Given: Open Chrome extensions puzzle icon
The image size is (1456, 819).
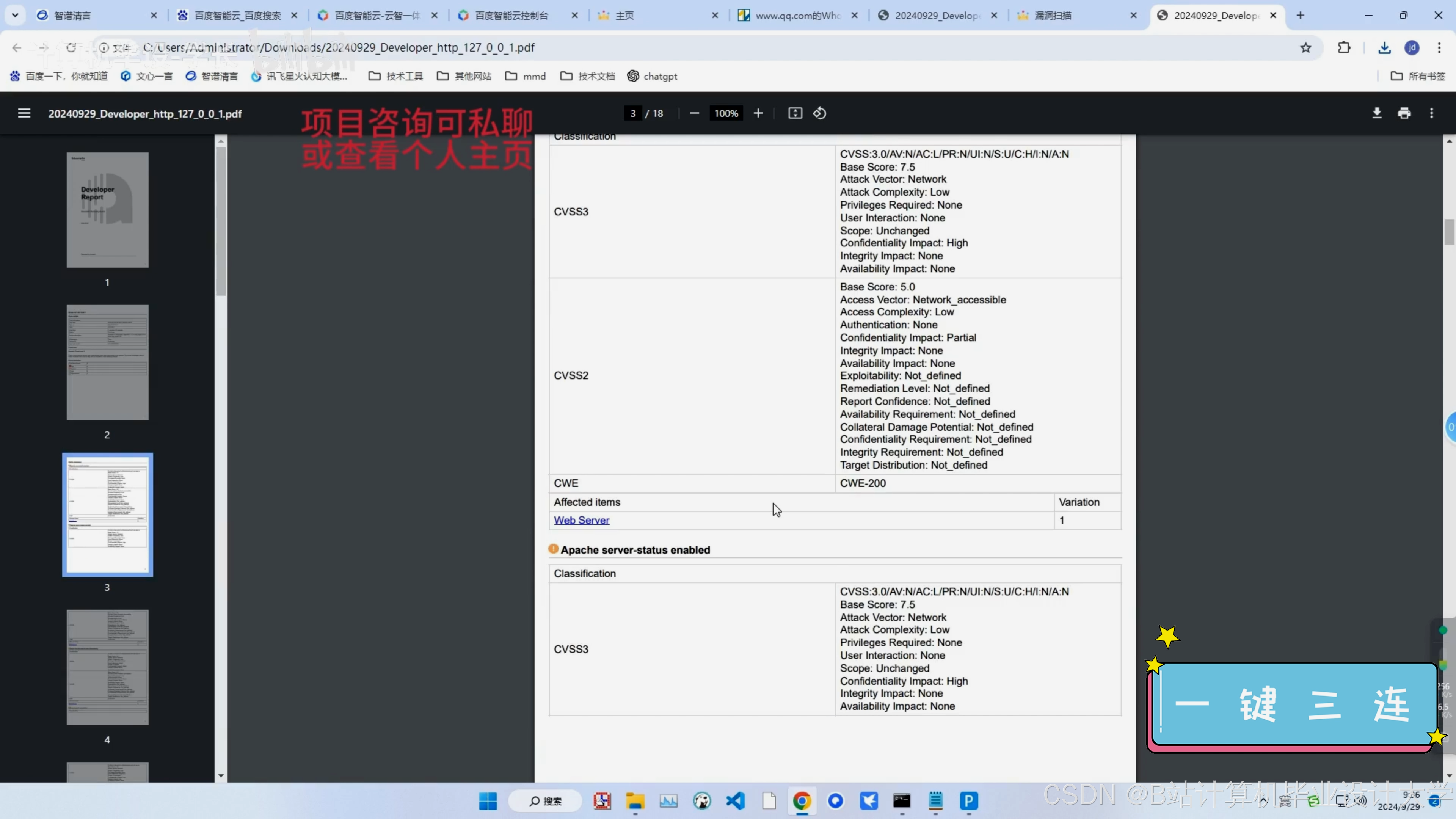Looking at the screenshot, I should tap(1344, 48).
